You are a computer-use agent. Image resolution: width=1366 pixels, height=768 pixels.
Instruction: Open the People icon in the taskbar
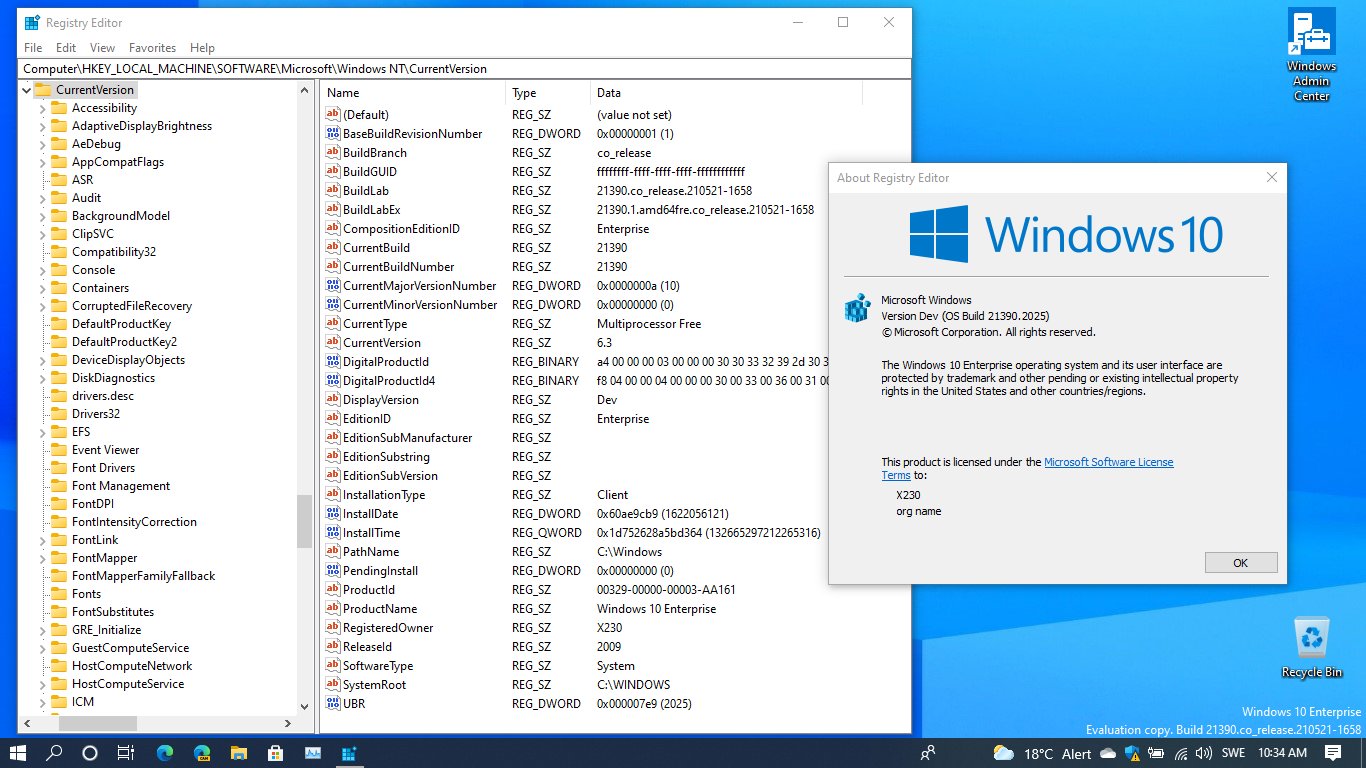(x=929, y=753)
